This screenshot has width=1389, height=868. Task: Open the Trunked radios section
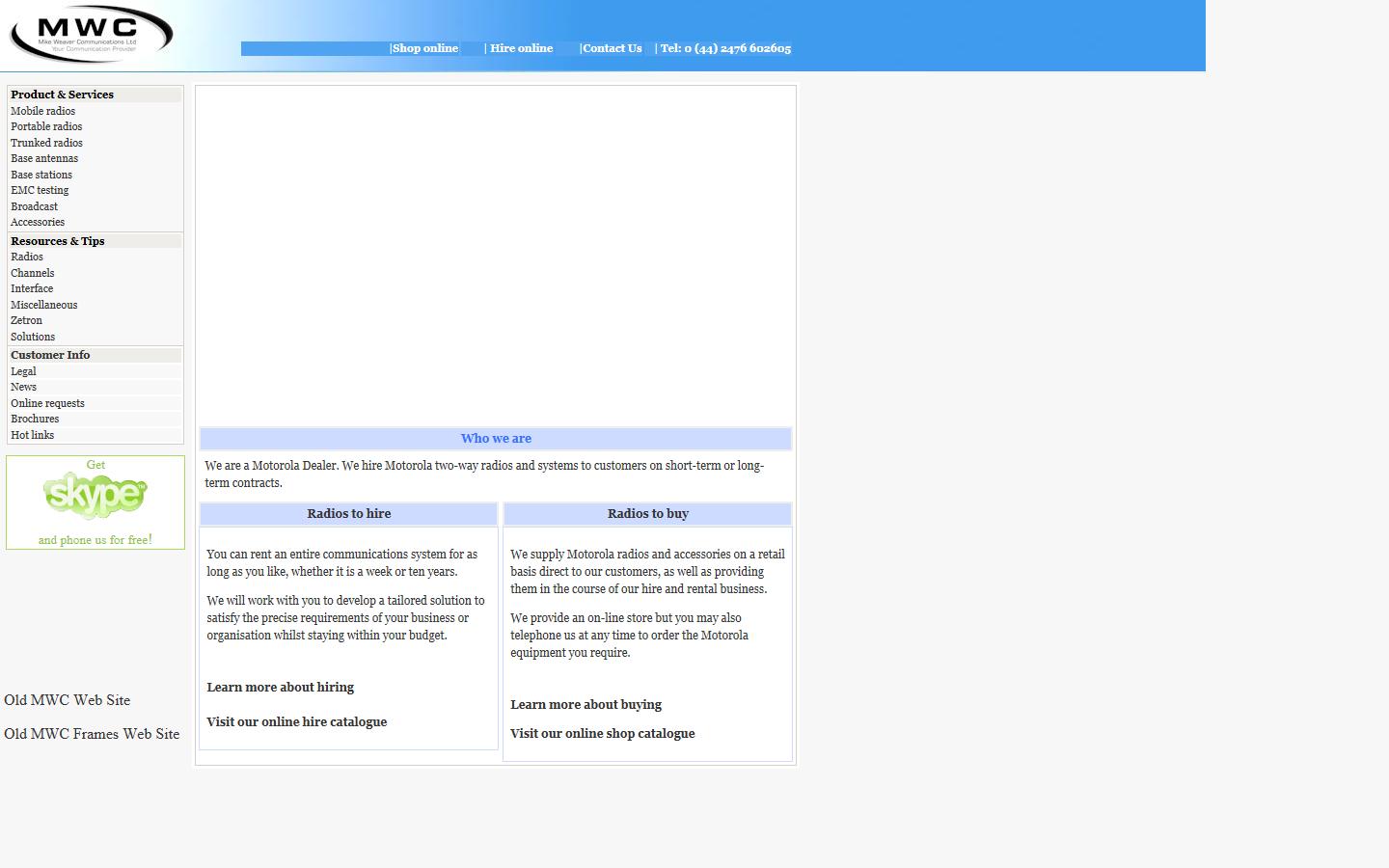[x=45, y=142]
